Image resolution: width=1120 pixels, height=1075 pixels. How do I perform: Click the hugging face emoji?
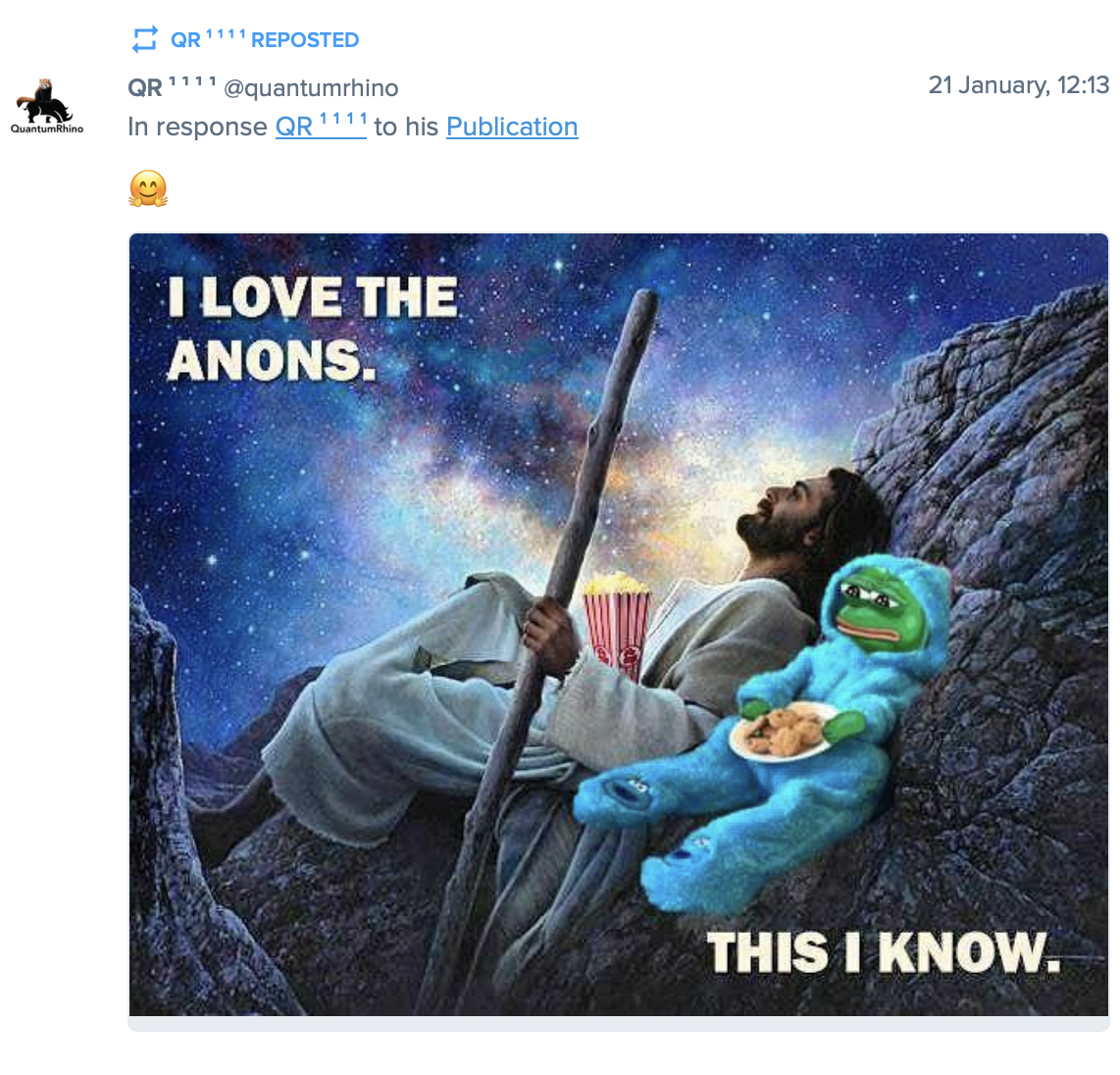point(148,188)
